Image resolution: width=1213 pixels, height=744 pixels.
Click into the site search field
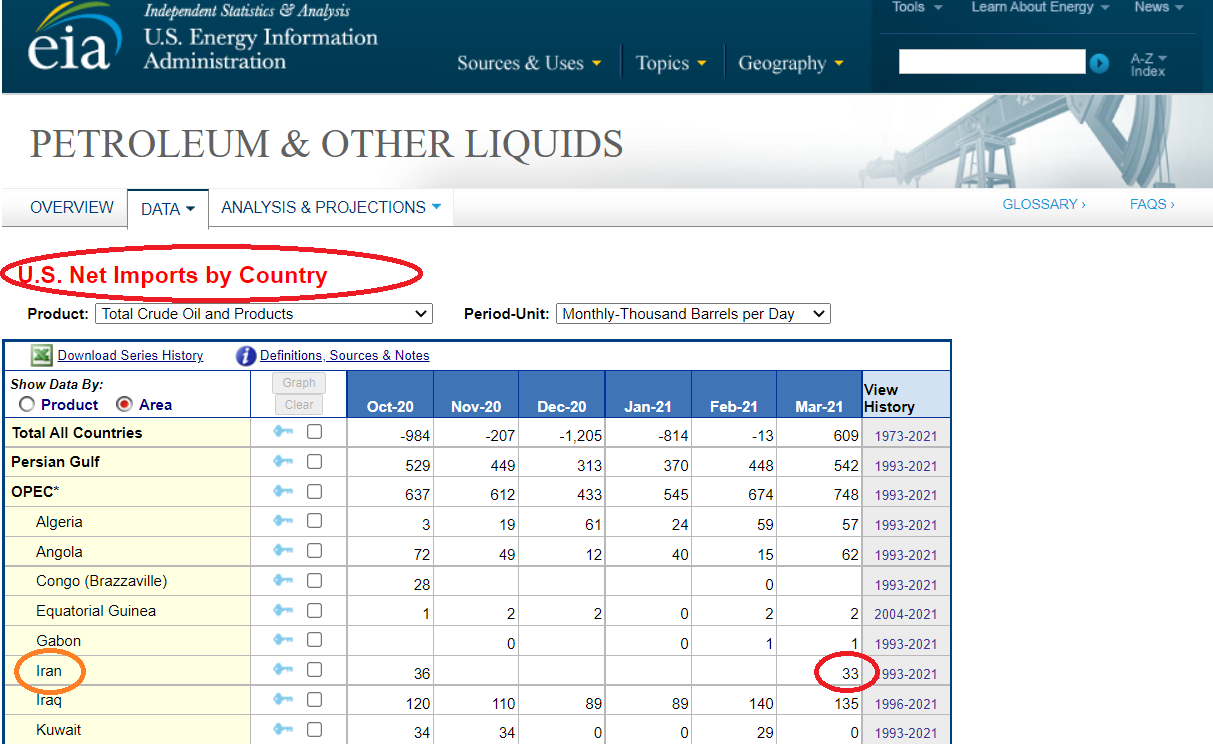[992, 62]
